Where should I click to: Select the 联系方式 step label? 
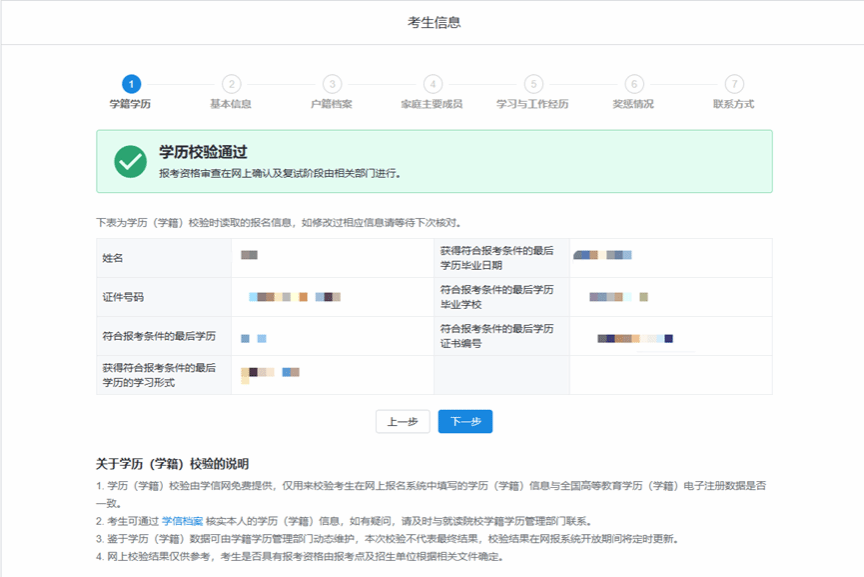[734, 104]
